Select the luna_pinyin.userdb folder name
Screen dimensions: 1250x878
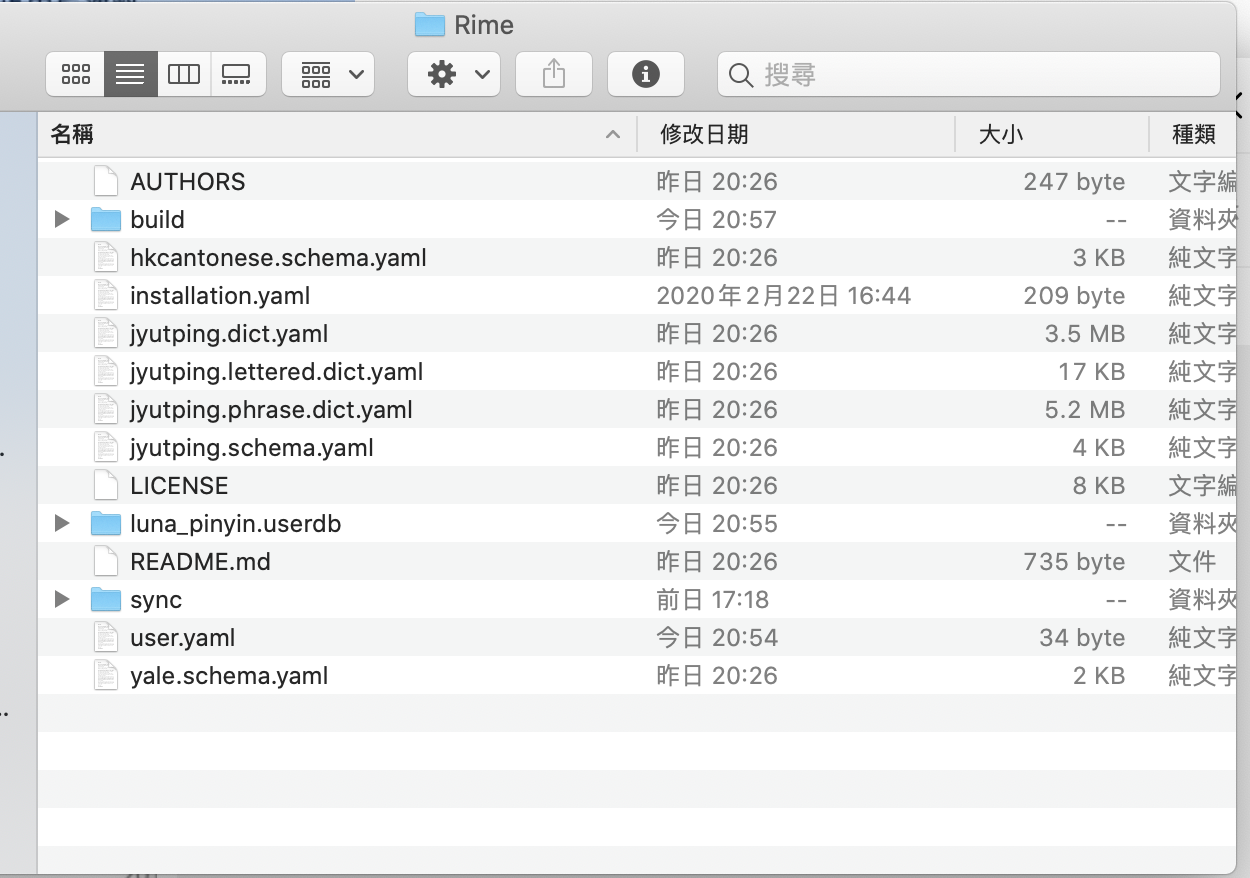click(x=236, y=524)
